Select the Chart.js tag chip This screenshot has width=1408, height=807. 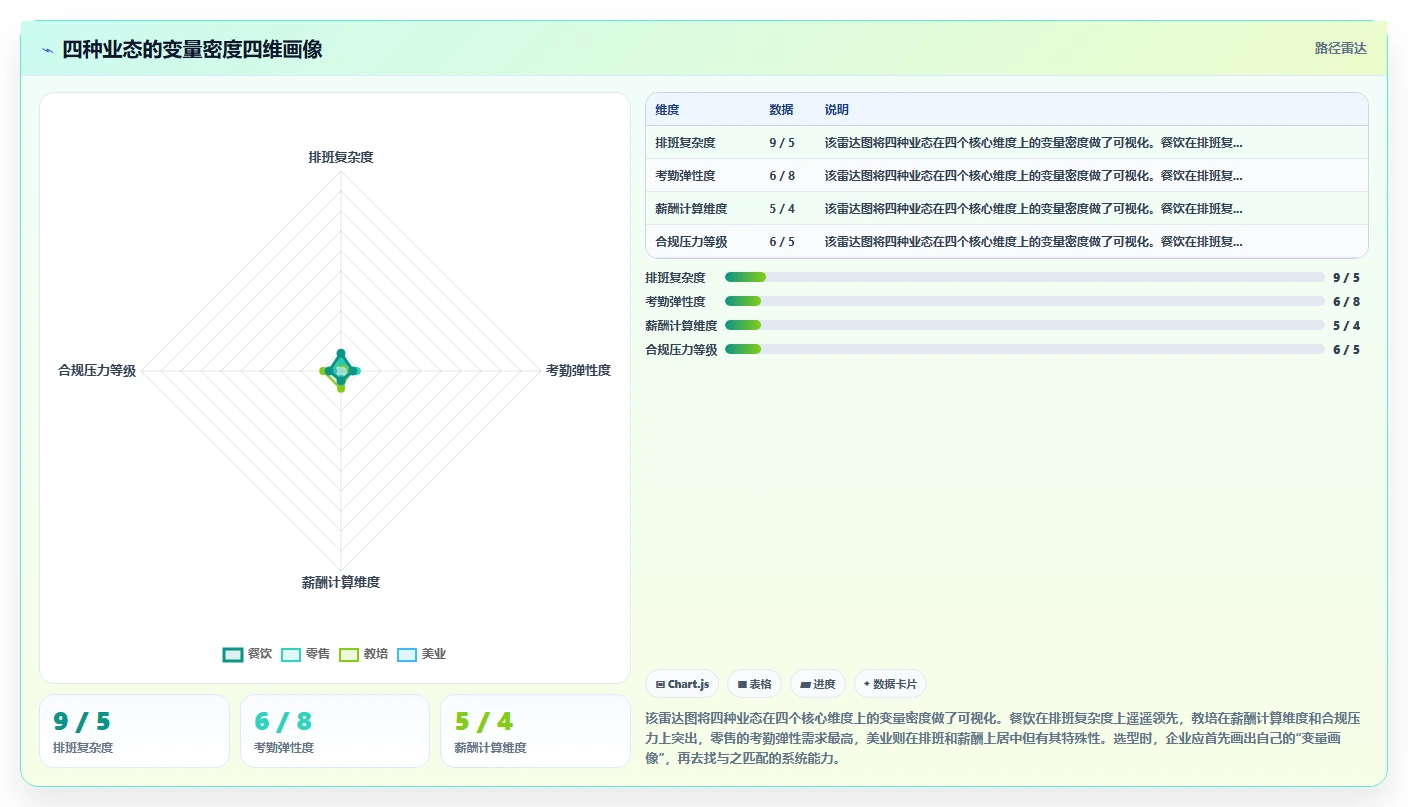682,684
